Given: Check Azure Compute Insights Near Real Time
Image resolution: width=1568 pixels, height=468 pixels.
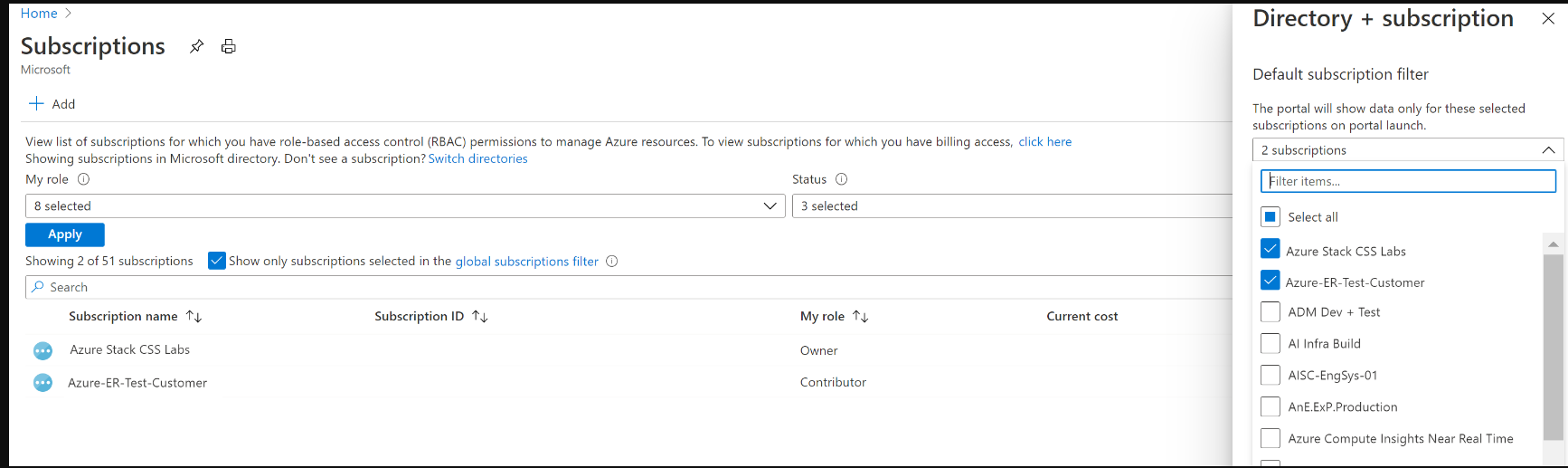Looking at the screenshot, I should (x=1270, y=438).
